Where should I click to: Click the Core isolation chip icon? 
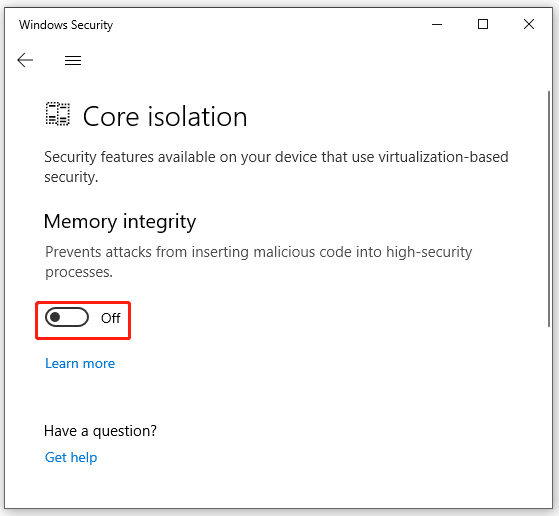(x=57, y=114)
